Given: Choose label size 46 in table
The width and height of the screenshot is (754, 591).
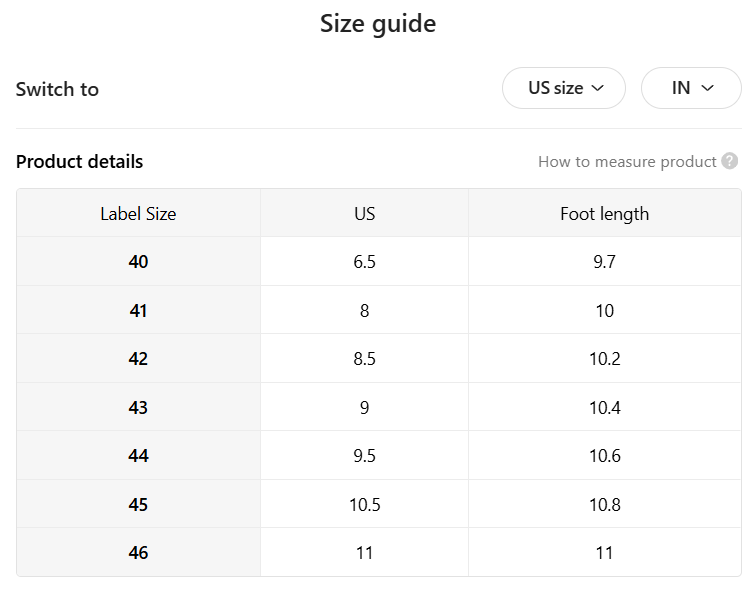Looking at the screenshot, I should (x=138, y=552).
